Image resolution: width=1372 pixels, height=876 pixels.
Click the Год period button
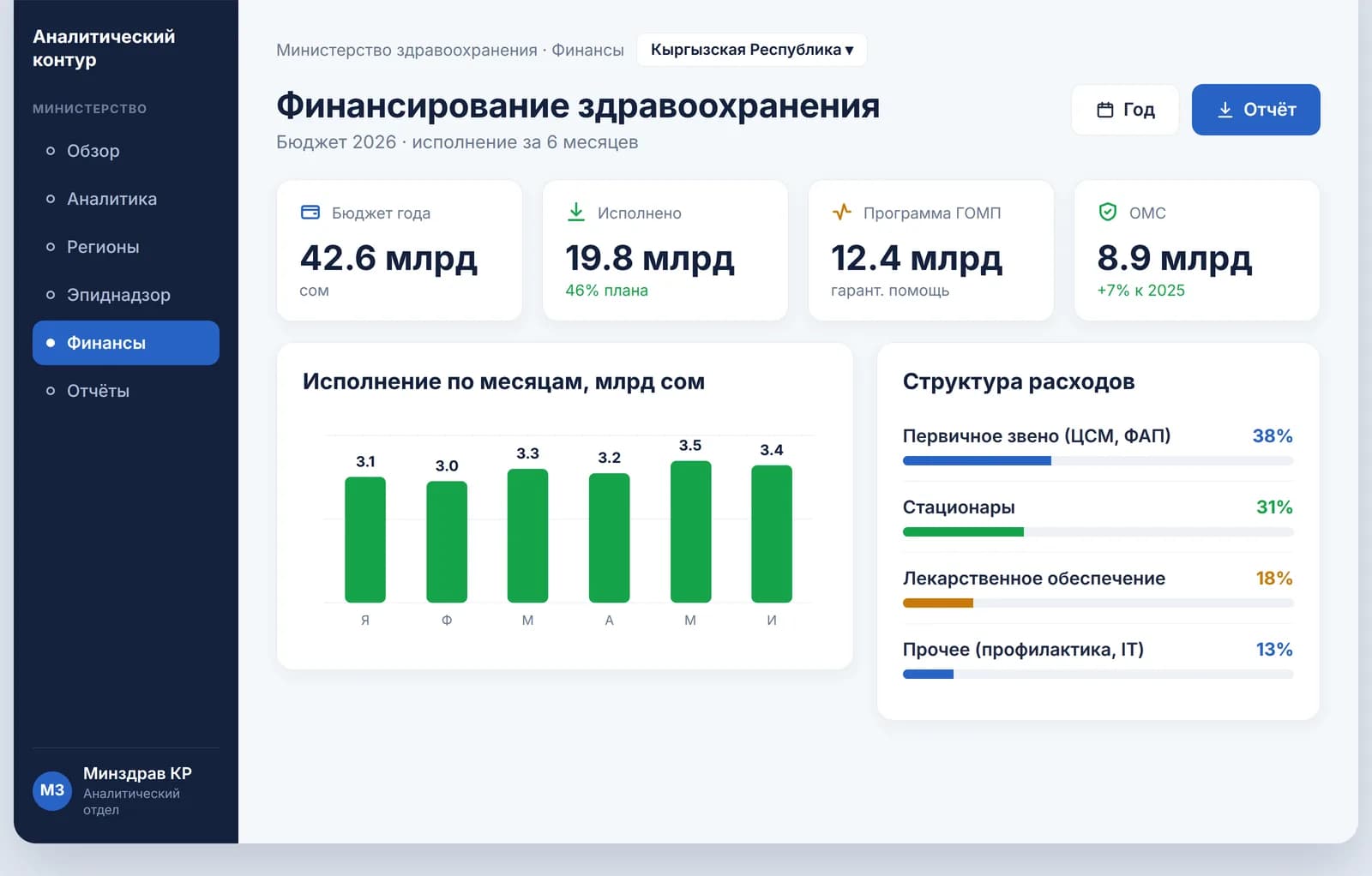click(1125, 110)
